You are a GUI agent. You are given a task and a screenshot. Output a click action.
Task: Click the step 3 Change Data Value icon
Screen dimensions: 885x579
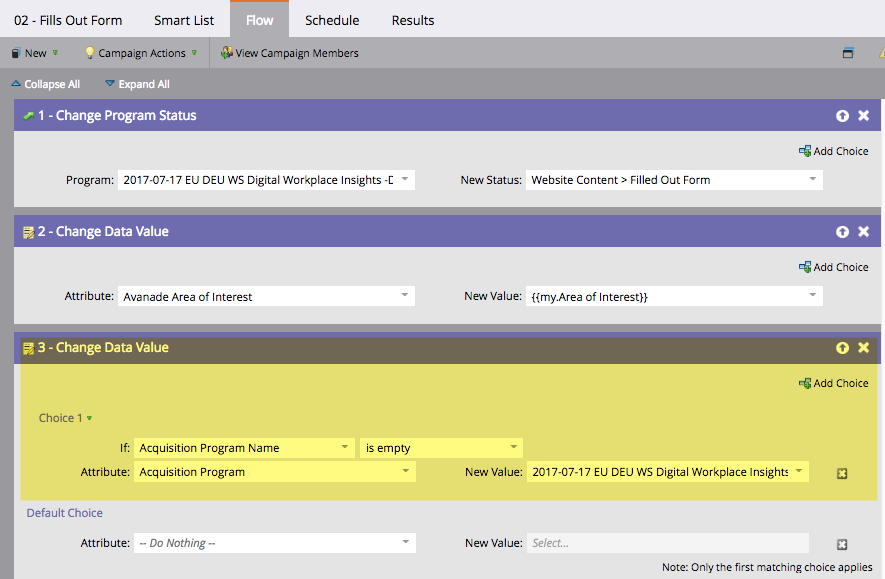click(28, 348)
